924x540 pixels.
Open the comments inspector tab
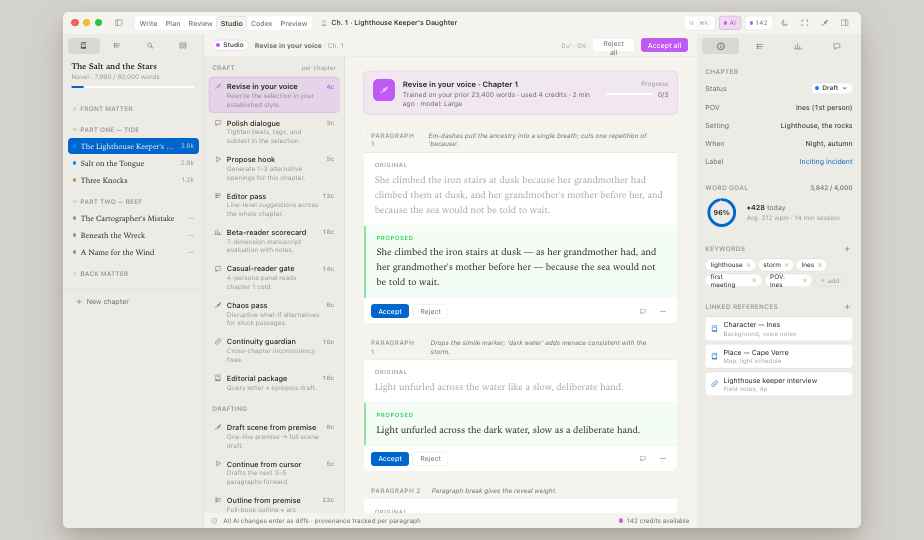[x=836, y=46]
